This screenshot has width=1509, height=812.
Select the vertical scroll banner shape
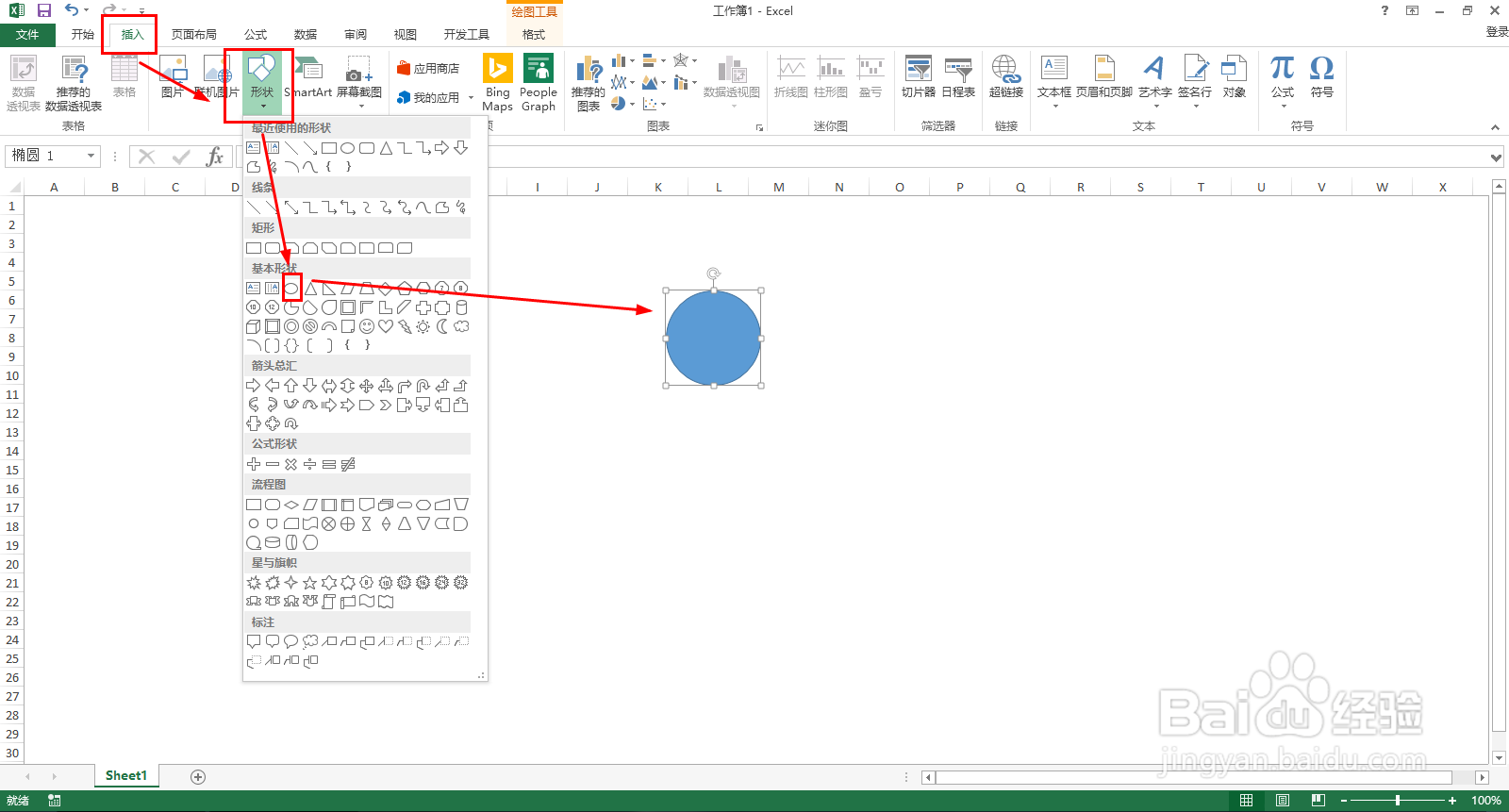[x=329, y=602]
